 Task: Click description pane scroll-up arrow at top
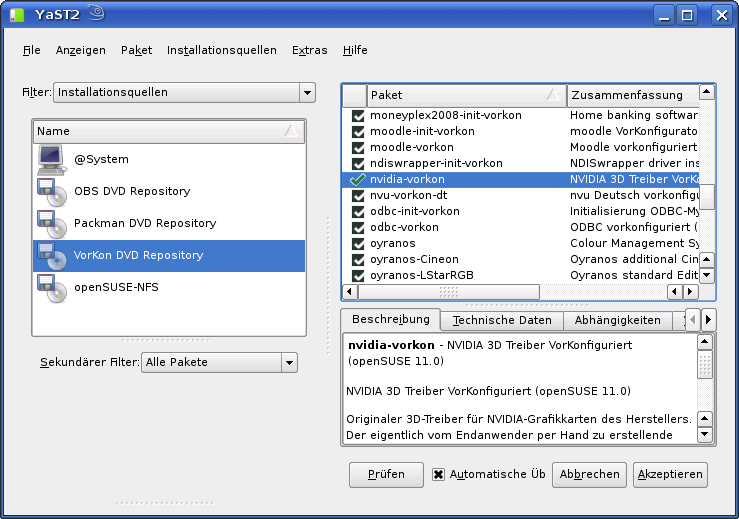[x=704, y=342]
